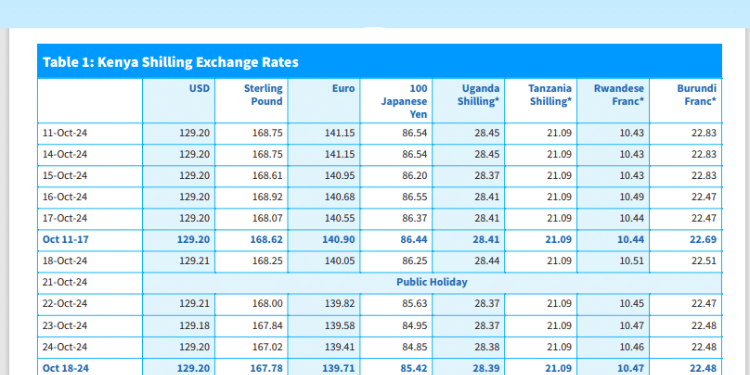Image resolution: width=750 pixels, height=375 pixels.
Task: Click the Sterling Pound value 168.61
Action: click(267, 176)
